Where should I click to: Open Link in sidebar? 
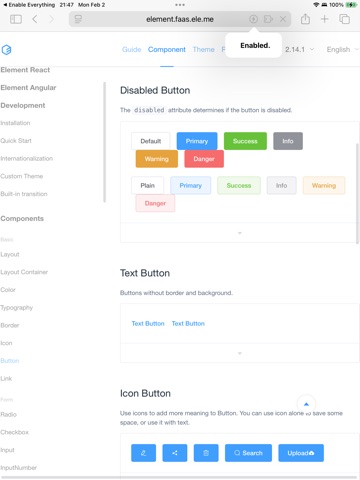[x=6, y=378]
